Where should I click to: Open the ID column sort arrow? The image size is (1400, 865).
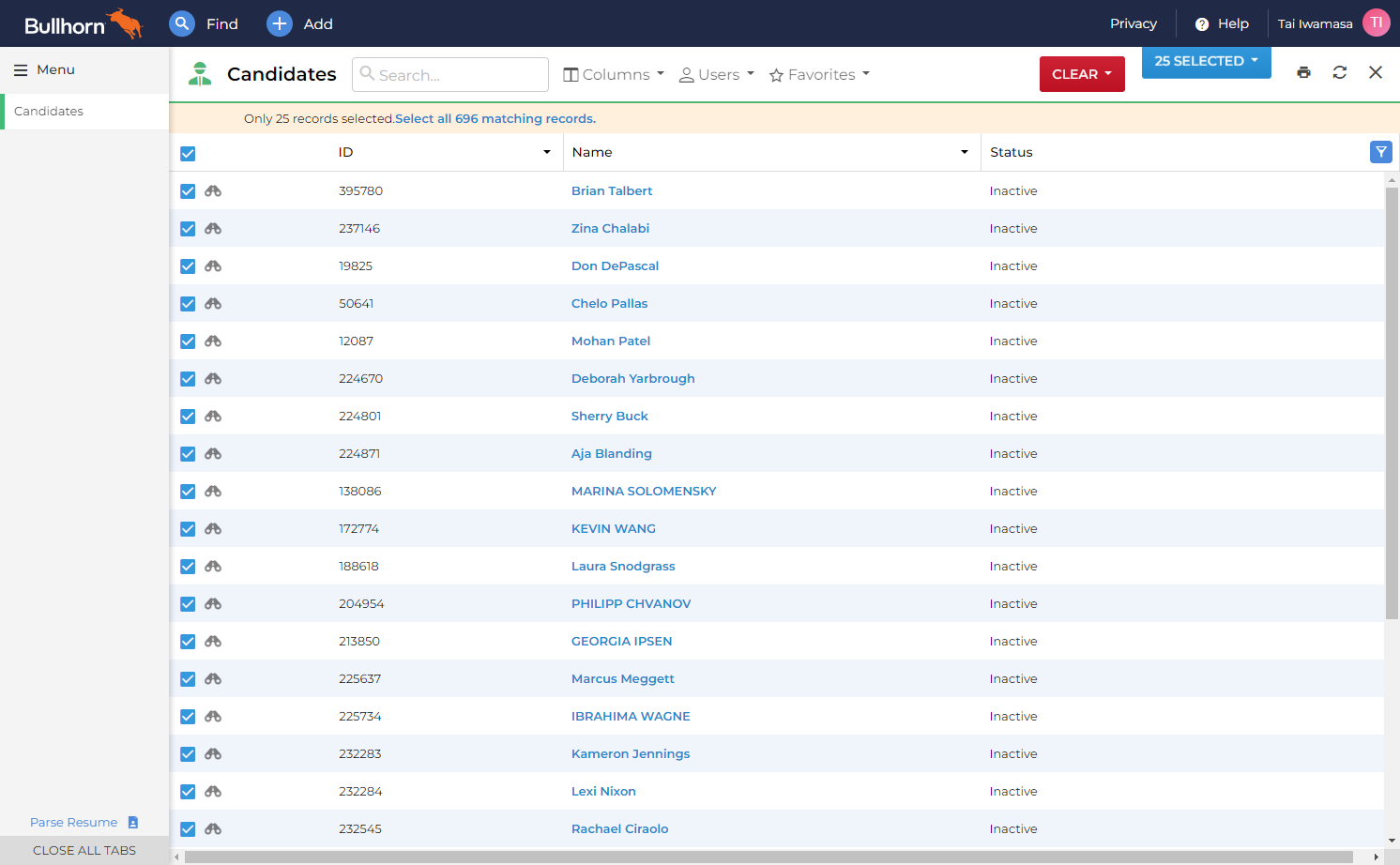tap(547, 152)
